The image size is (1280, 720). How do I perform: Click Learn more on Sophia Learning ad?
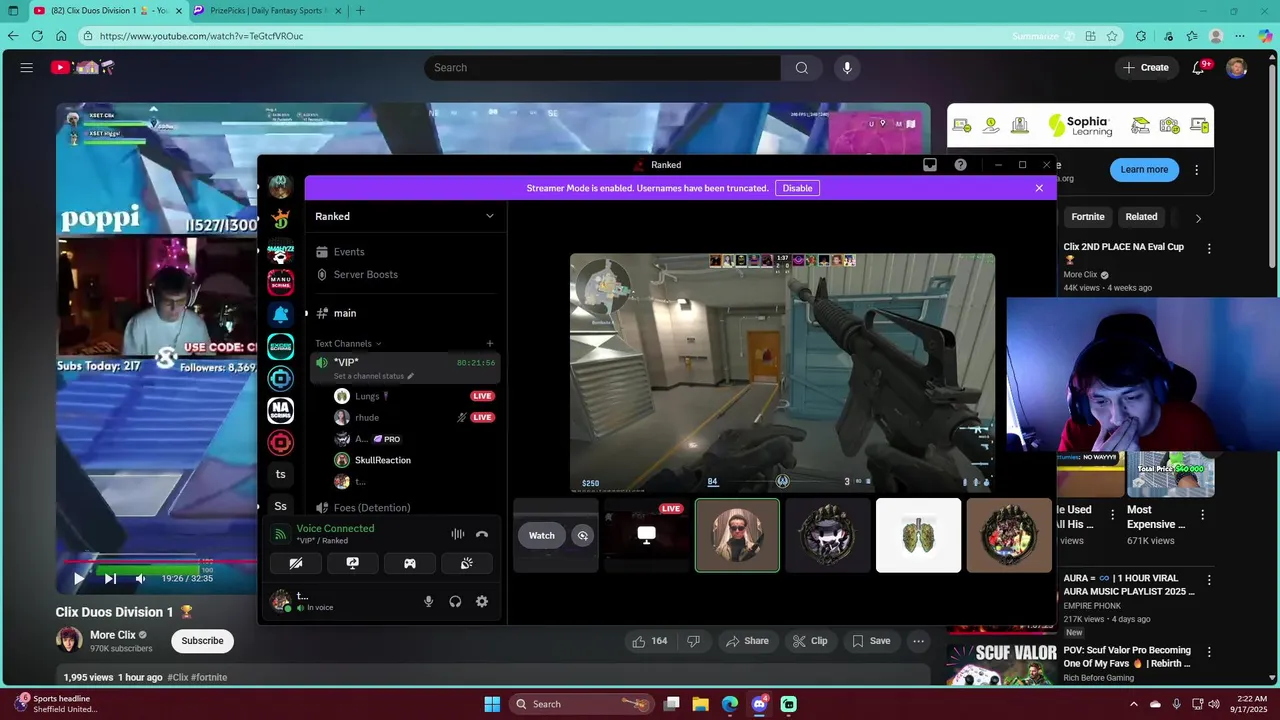tap(1144, 169)
